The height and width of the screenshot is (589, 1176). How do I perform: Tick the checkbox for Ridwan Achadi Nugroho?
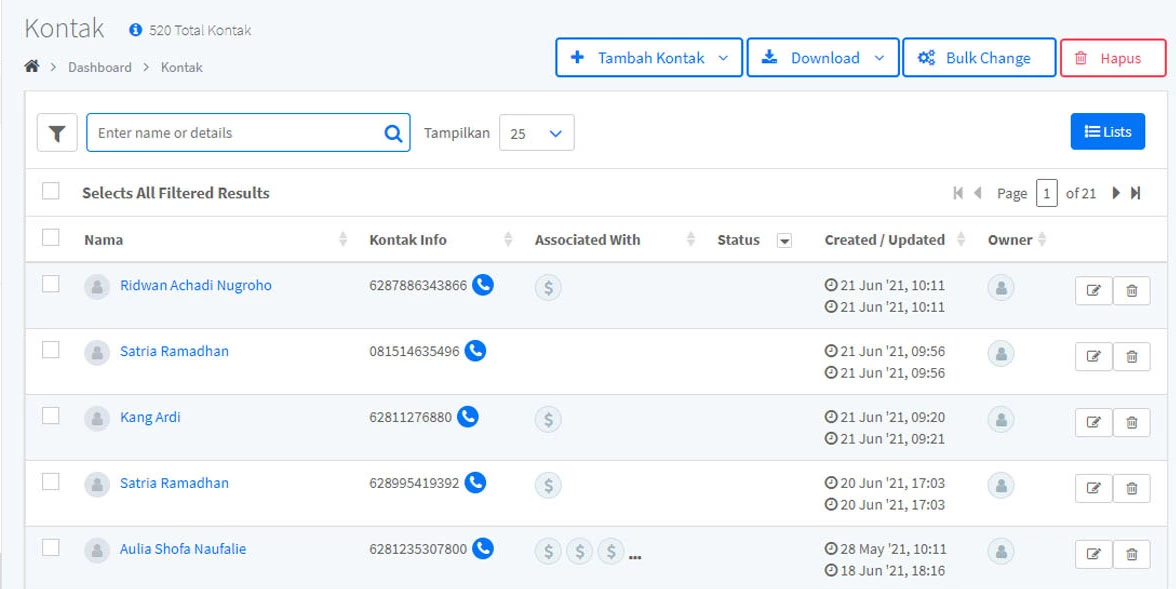(51, 285)
